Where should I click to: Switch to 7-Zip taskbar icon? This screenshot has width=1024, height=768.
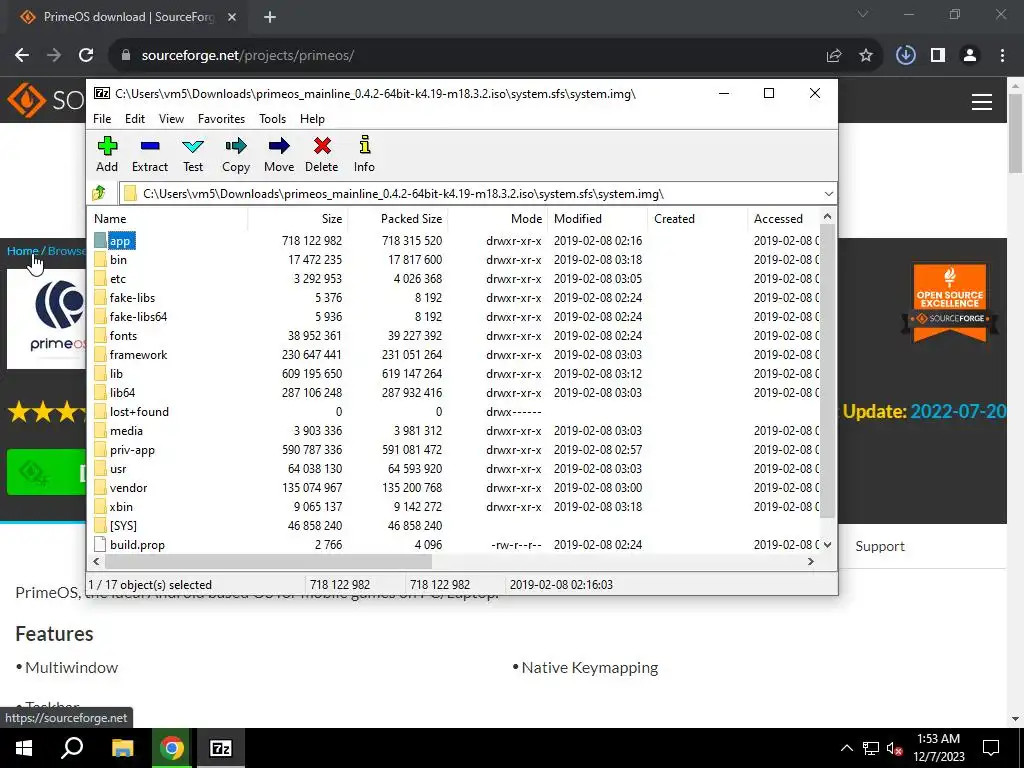pyautogui.click(x=221, y=748)
